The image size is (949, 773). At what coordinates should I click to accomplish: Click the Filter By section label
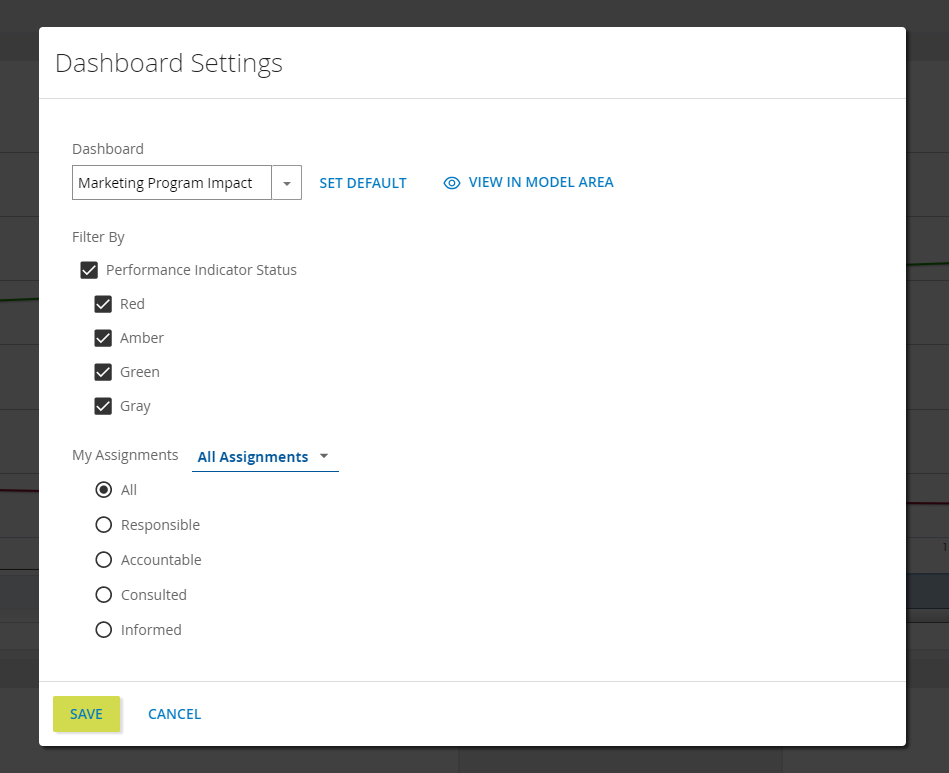click(x=98, y=237)
